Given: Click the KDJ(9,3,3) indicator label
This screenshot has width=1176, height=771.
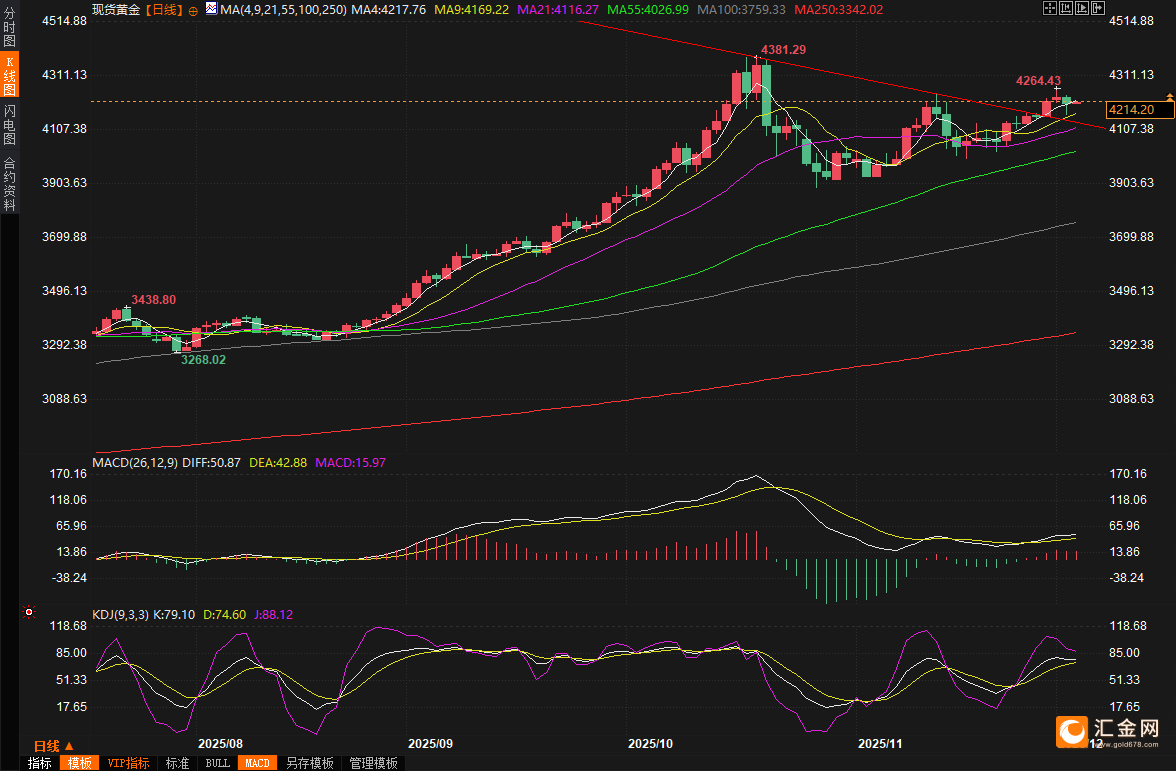Looking at the screenshot, I should pyautogui.click(x=121, y=614).
